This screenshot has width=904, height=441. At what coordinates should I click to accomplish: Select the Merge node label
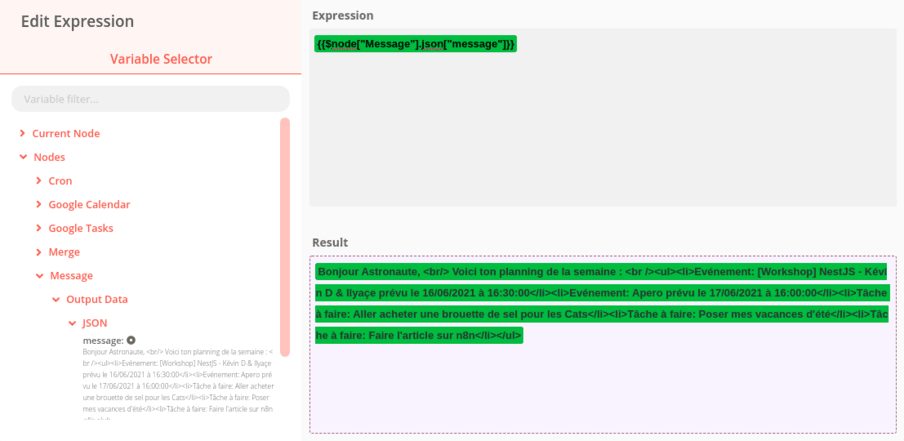[64, 252]
